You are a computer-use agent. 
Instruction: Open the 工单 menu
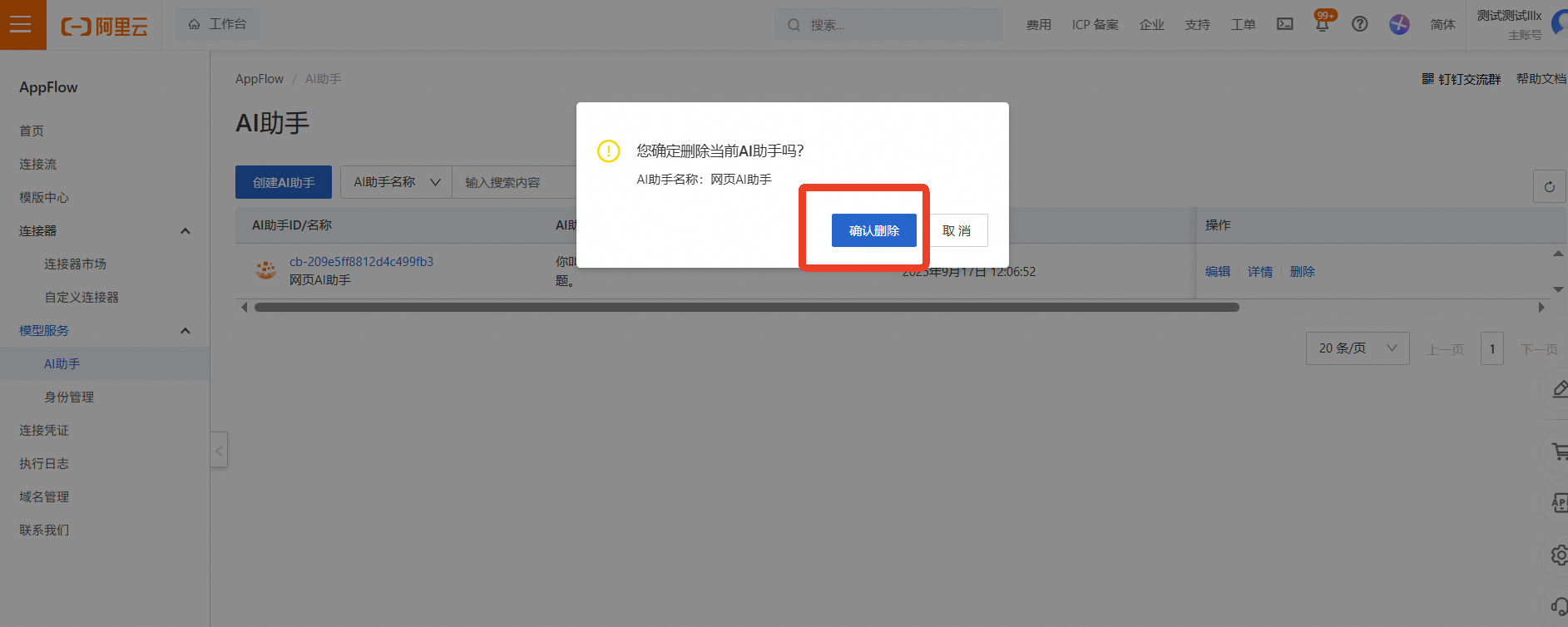[1244, 25]
